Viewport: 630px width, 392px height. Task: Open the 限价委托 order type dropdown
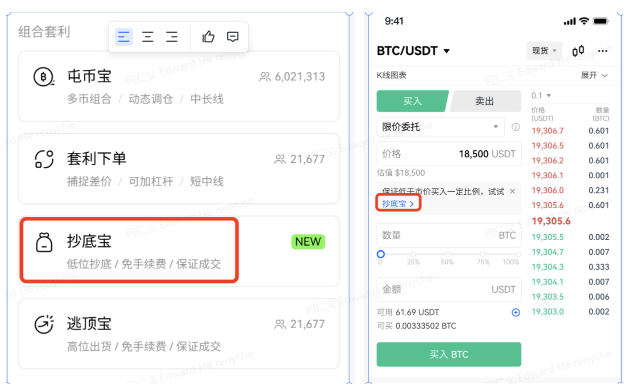[441, 127]
